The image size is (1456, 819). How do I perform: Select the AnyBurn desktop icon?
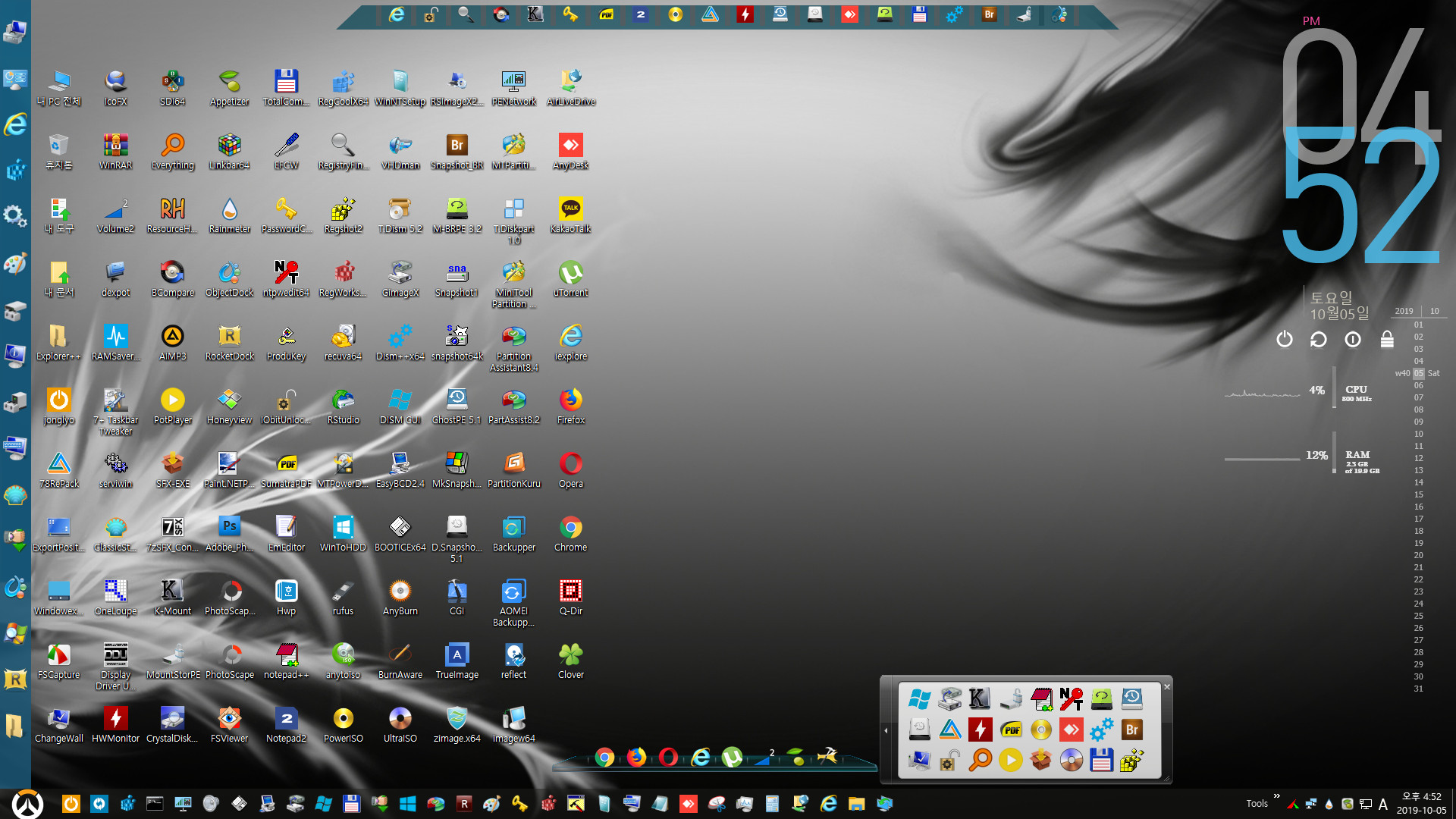pyautogui.click(x=400, y=597)
